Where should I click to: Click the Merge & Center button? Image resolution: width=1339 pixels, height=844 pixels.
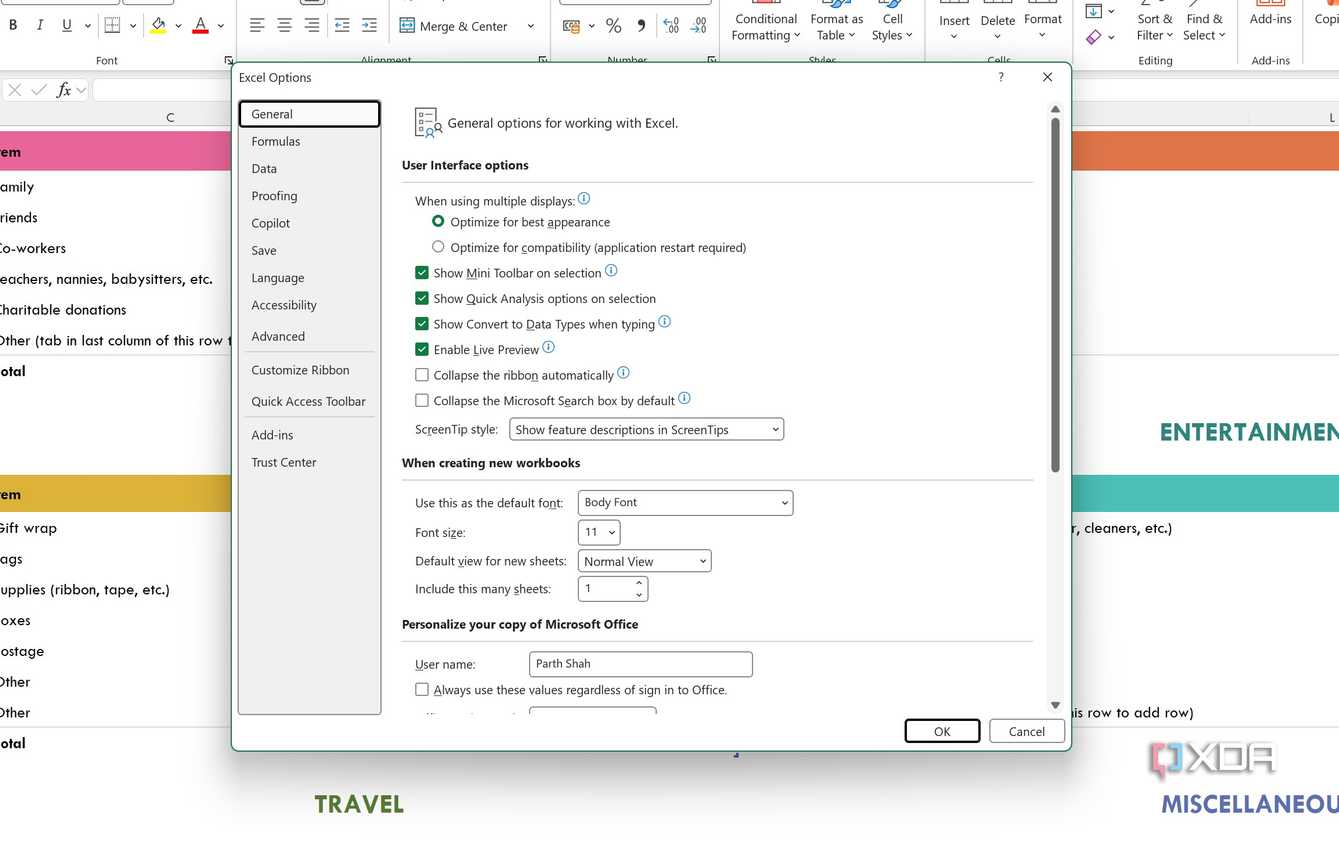455,26
